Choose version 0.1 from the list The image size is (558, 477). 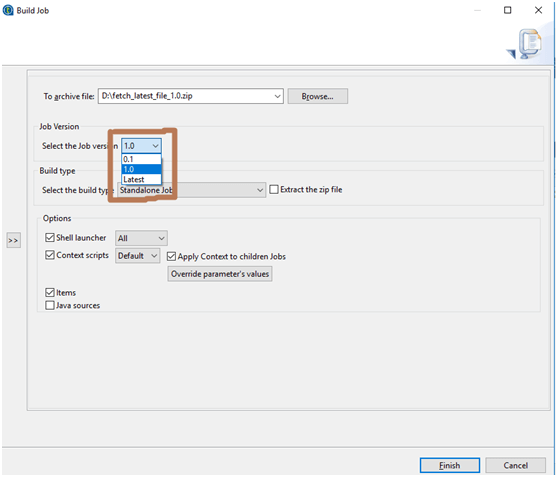point(142,159)
